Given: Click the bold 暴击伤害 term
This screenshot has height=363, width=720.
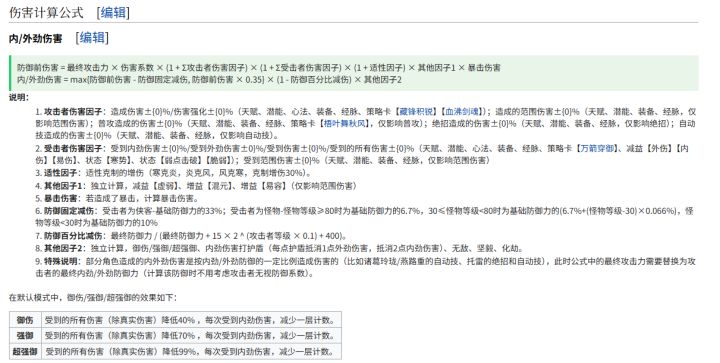Looking at the screenshot, I should tap(60, 198).
